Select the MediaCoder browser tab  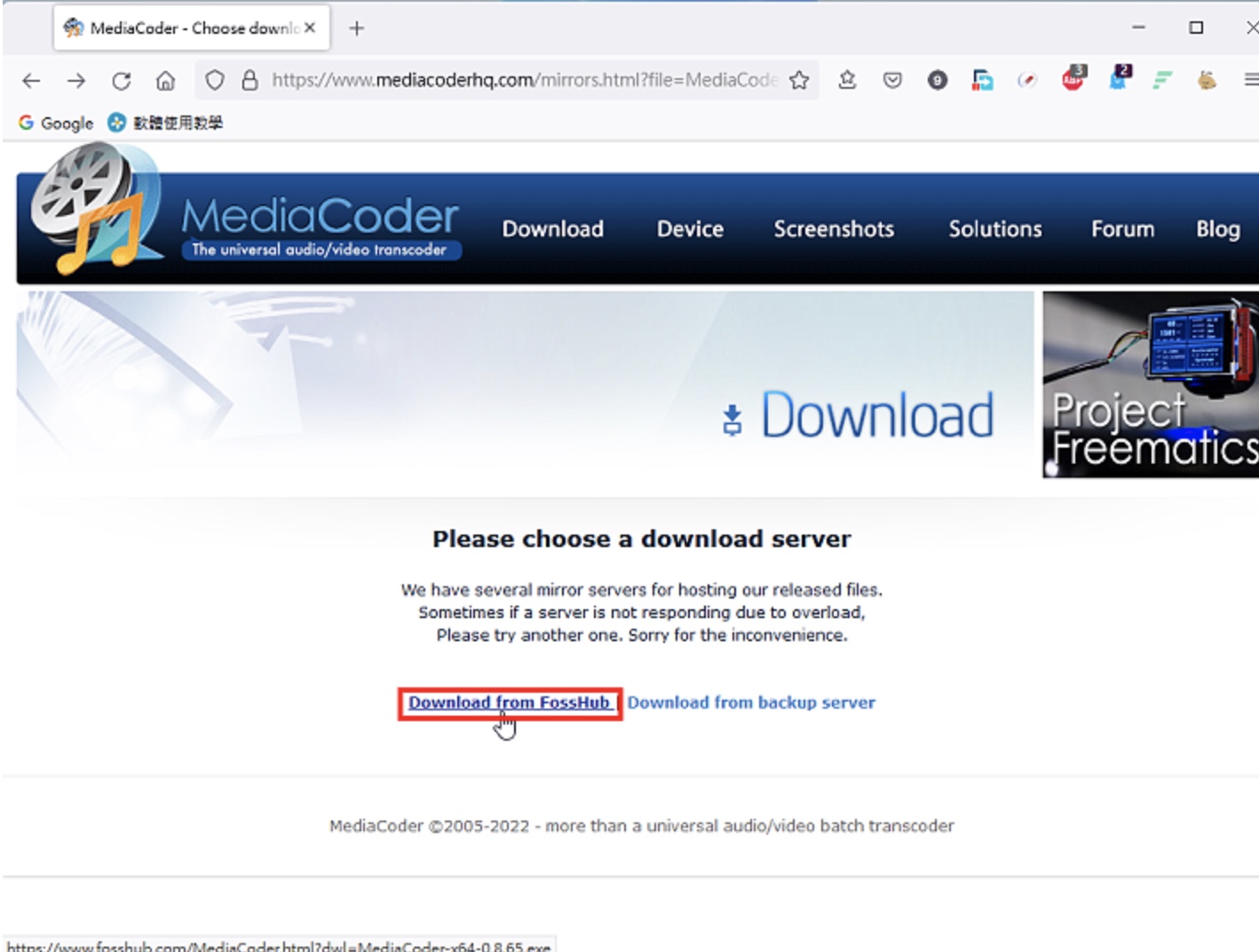point(192,28)
